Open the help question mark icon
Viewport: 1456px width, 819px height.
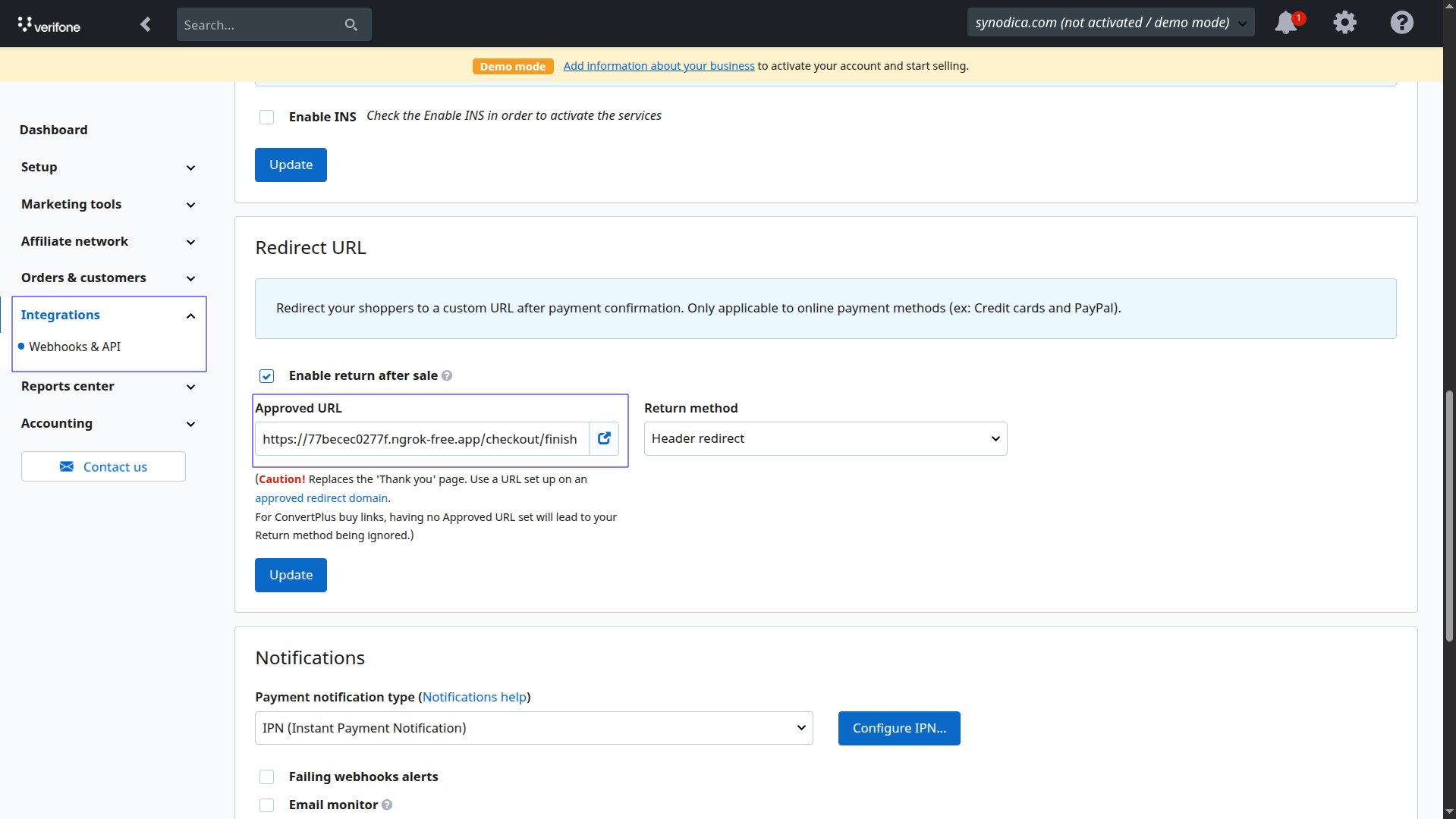pos(1401,23)
